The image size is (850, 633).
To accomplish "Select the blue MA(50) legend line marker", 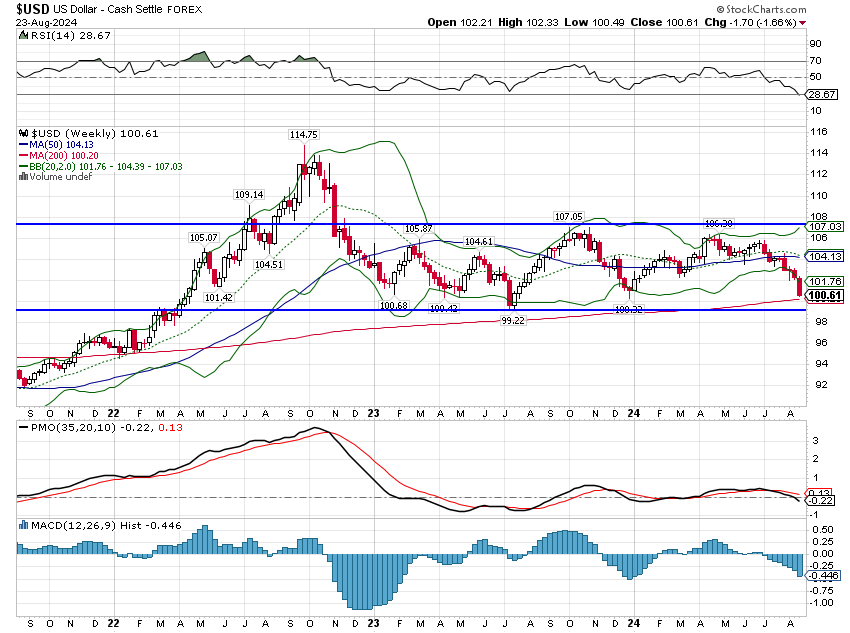I will click(22, 145).
